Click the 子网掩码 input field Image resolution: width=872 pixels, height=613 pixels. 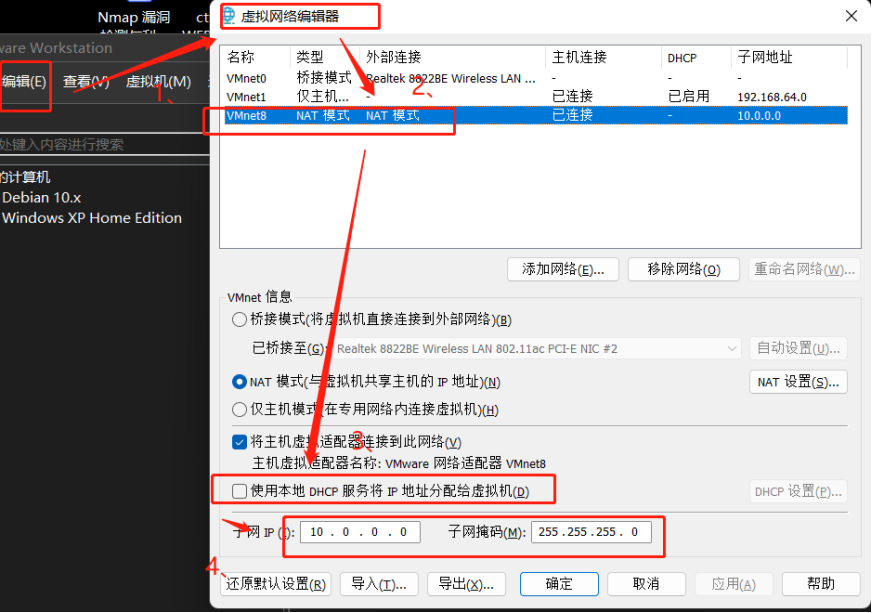click(591, 532)
